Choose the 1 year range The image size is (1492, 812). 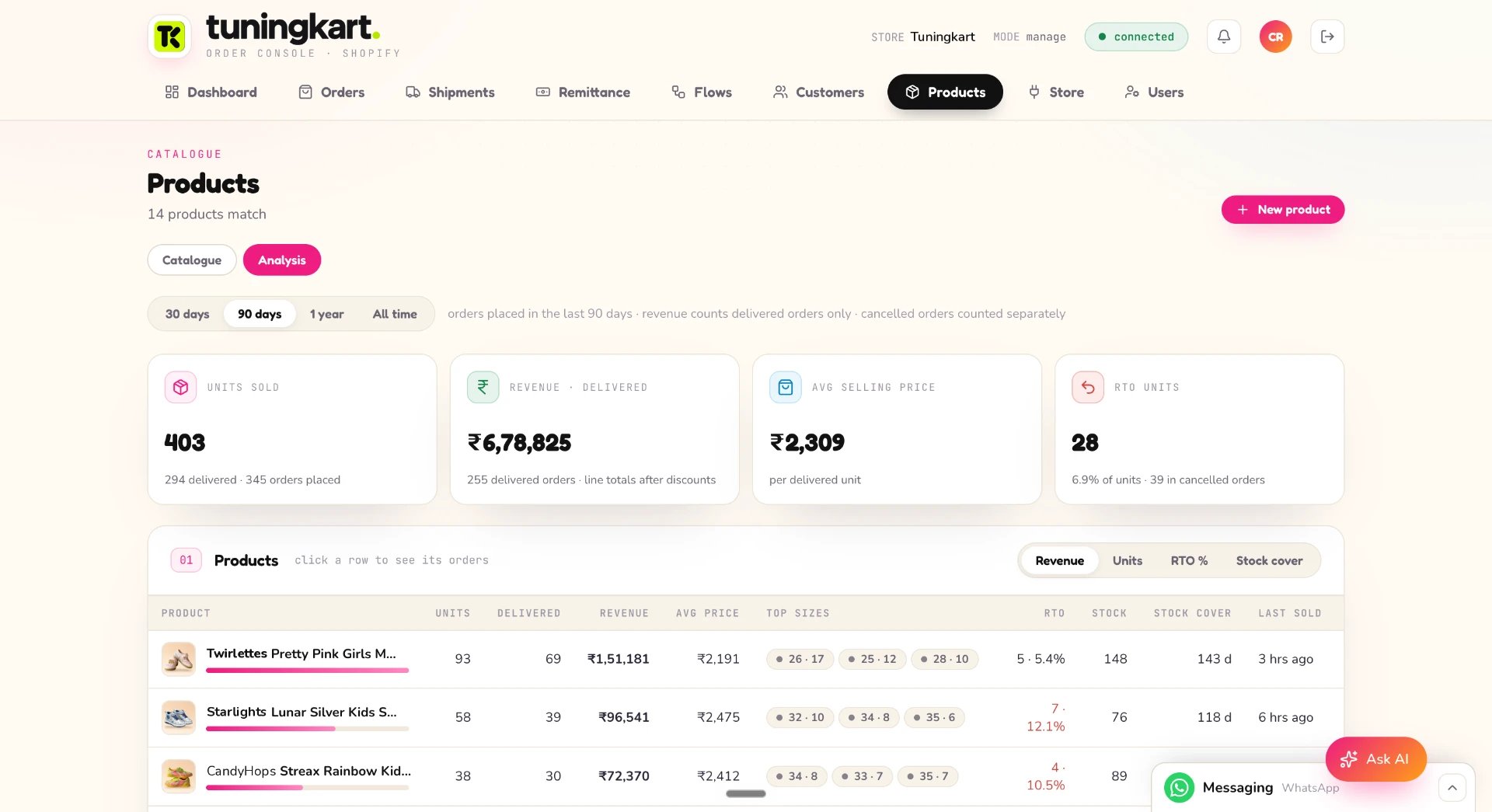(x=326, y=314)
